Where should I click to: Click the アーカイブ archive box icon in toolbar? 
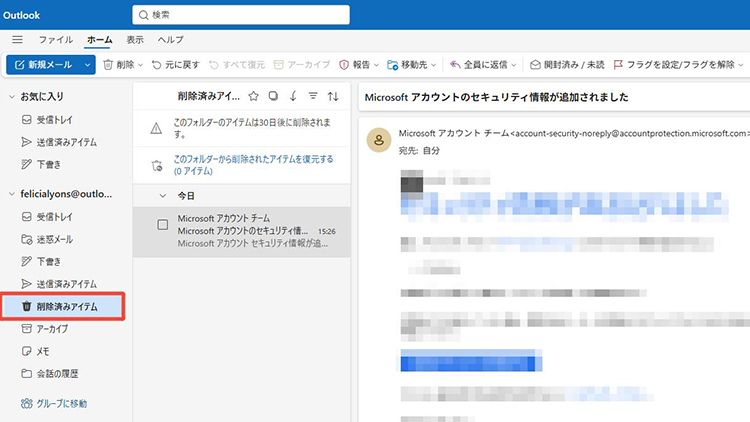278,65
